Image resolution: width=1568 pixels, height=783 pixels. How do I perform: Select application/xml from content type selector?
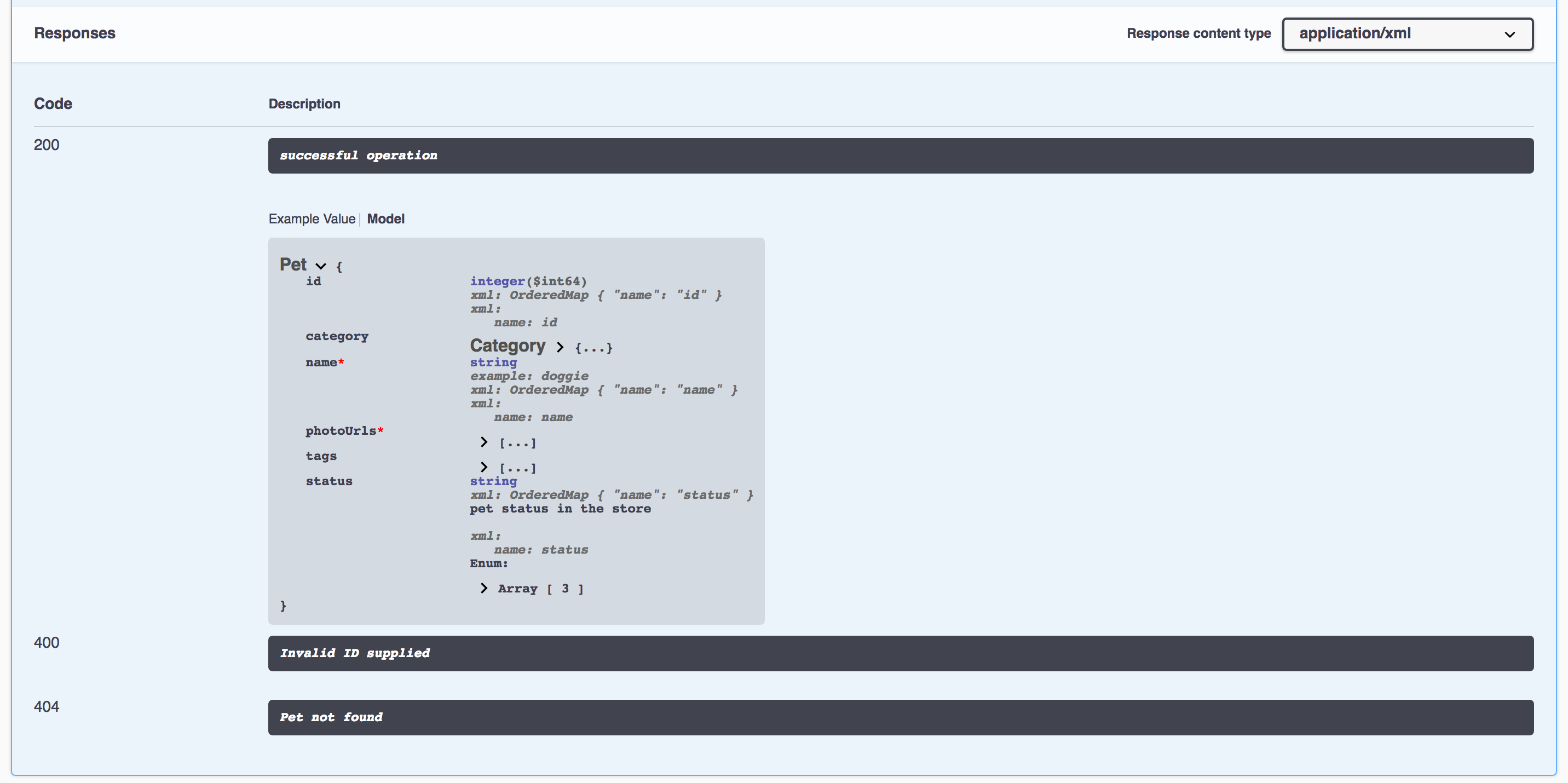point(1406,34)
